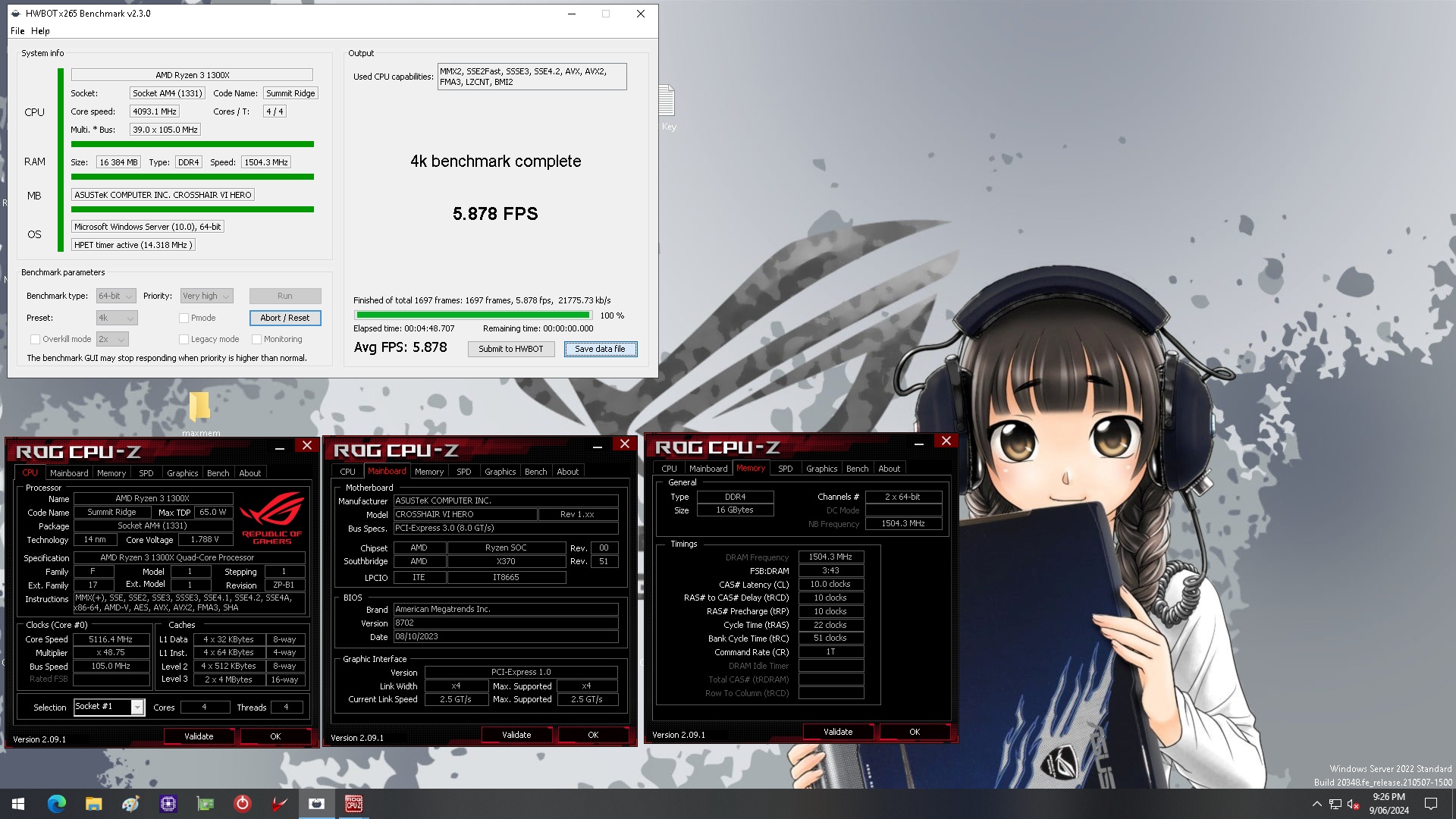This screenshot has height=819, width=1456.
Task: Open the green graphics card app in taskbar
Action: pyautogui.click(x=205, y=804)
